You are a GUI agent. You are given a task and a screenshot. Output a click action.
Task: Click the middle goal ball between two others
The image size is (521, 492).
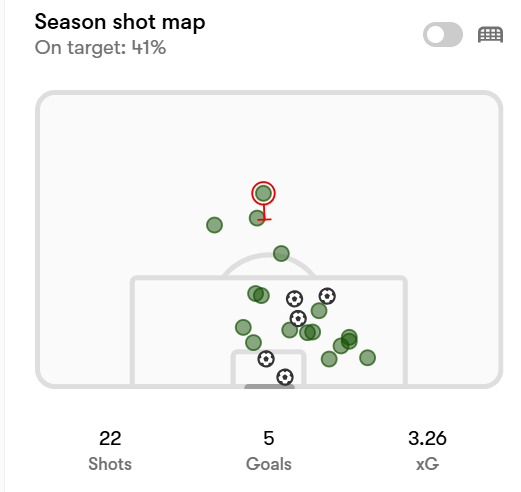pos(298,318)
